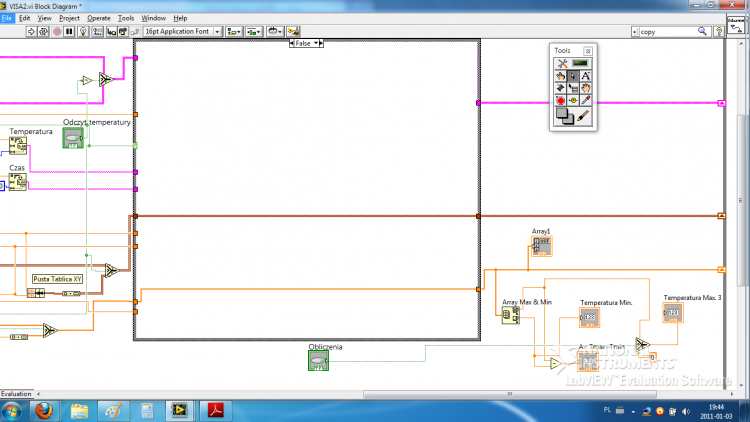
Task: Open Windows Explorer from taskbar
Action: coord(79,411)
